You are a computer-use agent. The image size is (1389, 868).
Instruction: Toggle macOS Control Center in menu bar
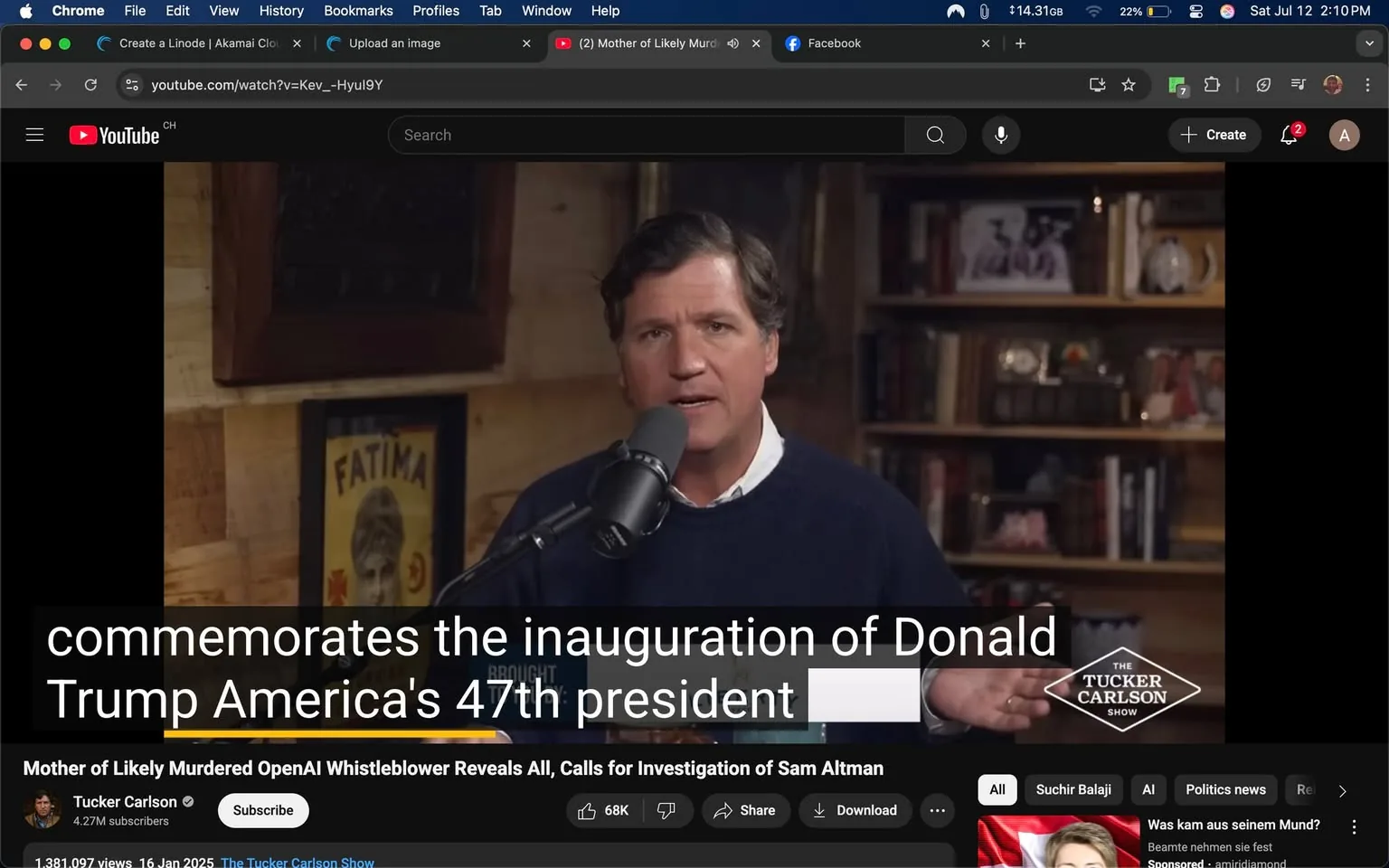pyautogui.click(x=1195, y=11)
